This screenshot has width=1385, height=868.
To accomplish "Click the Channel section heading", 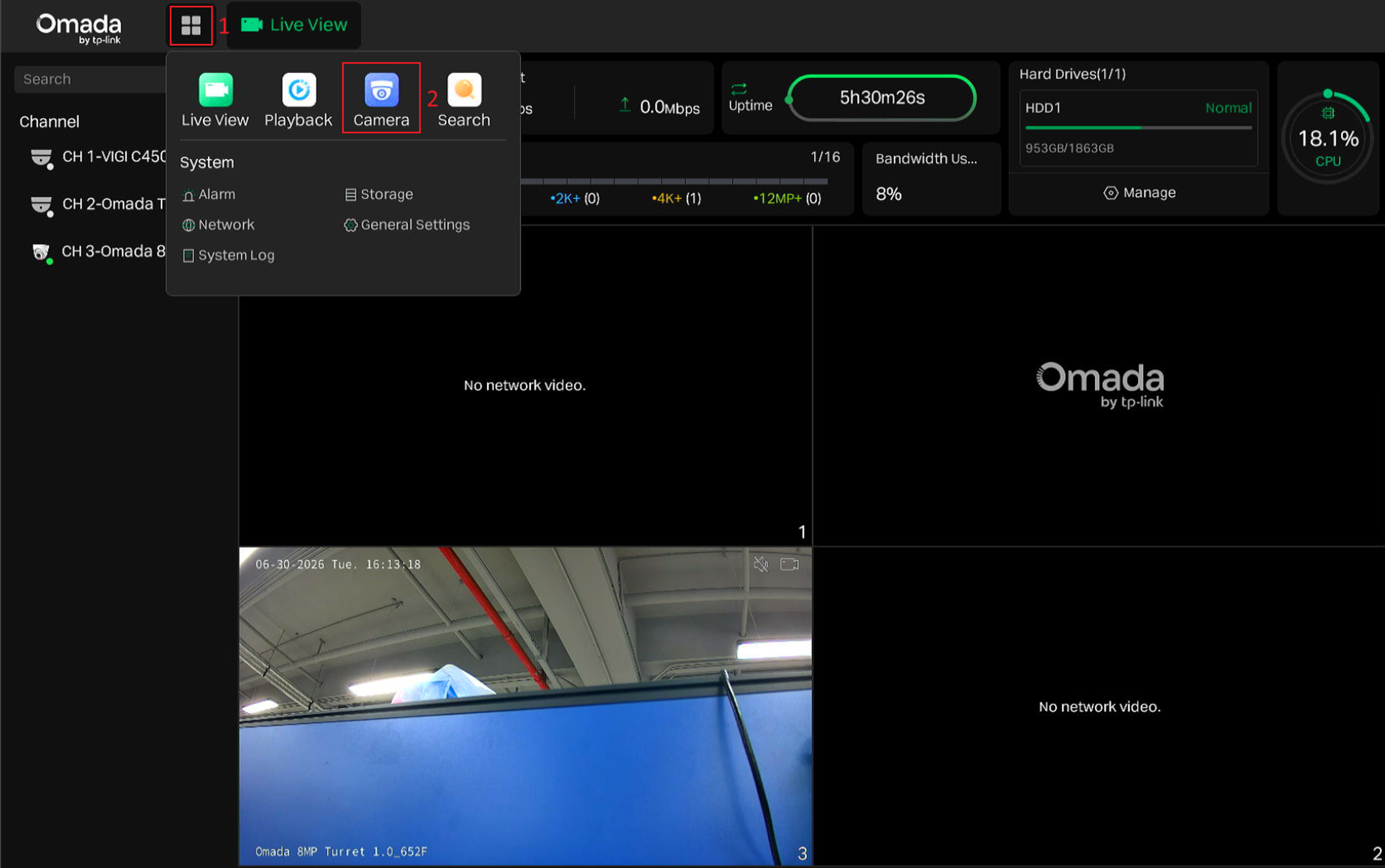I will pos(49,122).
